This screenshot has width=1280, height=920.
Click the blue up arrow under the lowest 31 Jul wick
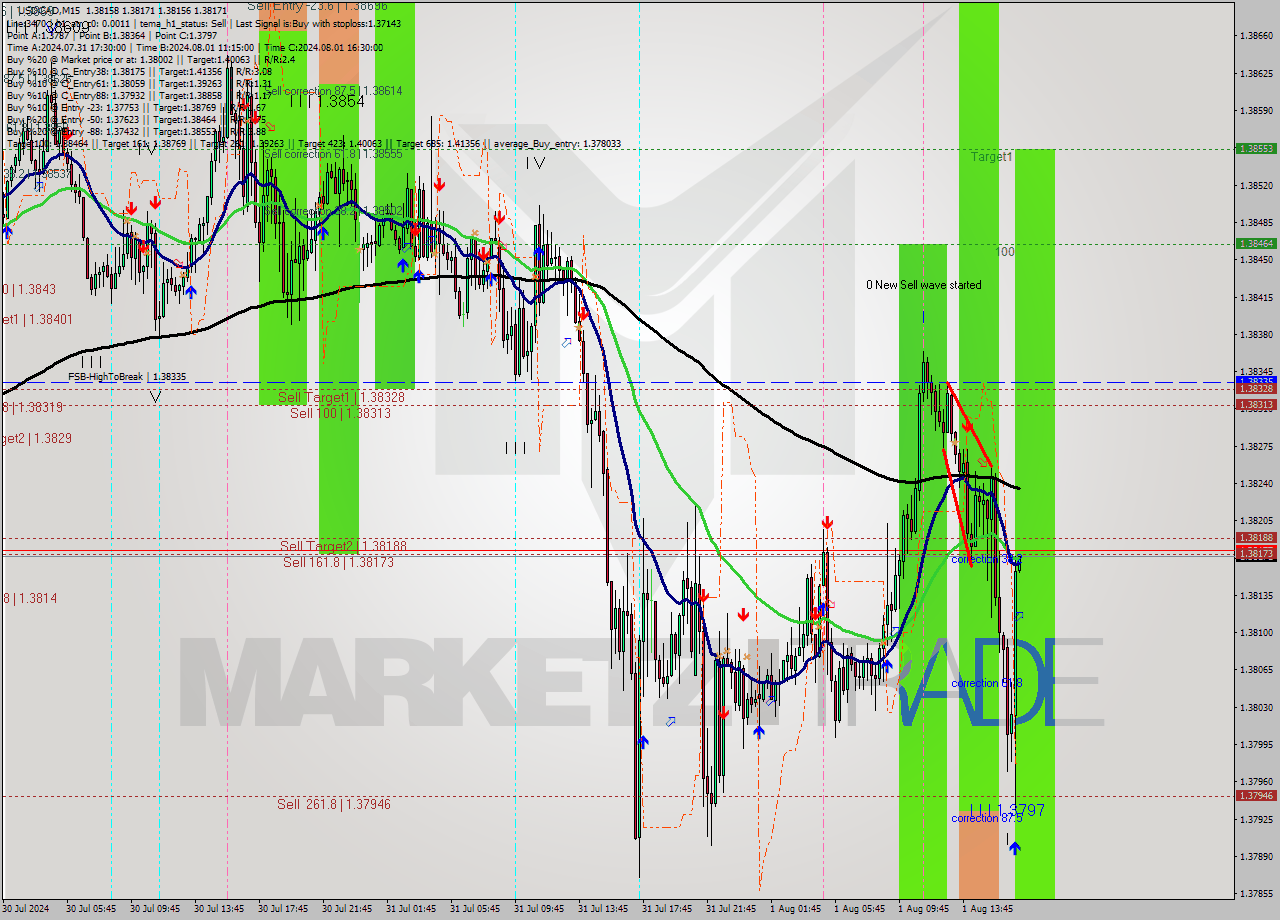pos(643,742)
